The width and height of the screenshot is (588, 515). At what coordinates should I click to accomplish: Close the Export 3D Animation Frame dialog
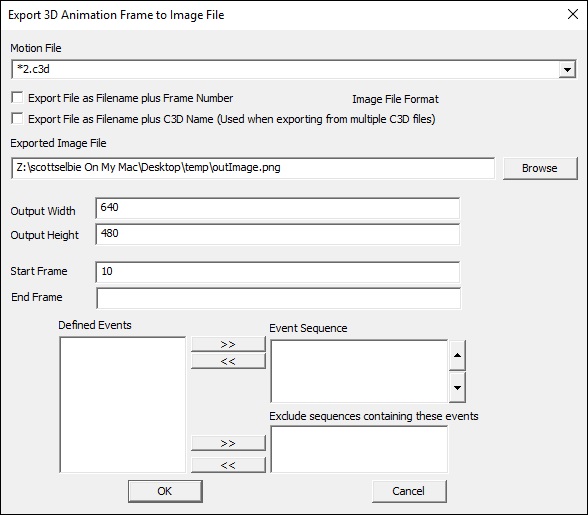573,14
